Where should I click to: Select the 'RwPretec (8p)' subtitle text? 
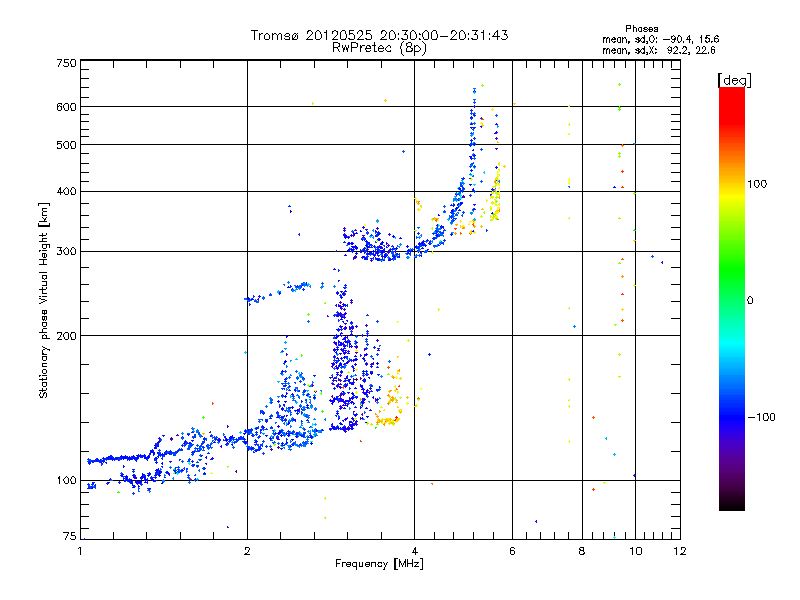379,48
